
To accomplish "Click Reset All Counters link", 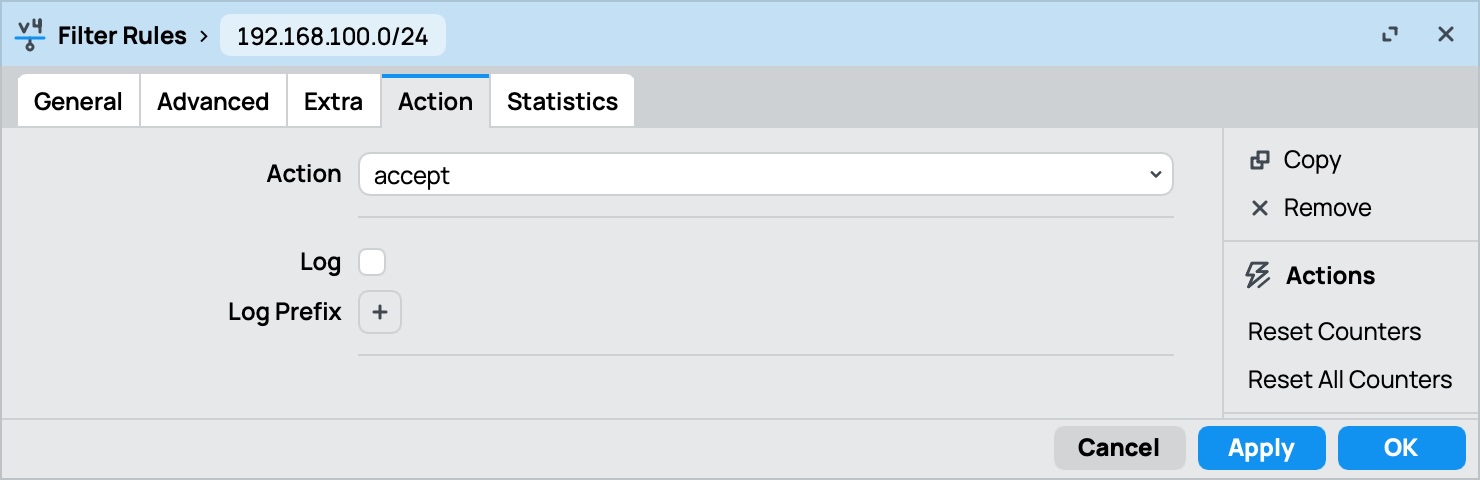I will coord(1349,379).
